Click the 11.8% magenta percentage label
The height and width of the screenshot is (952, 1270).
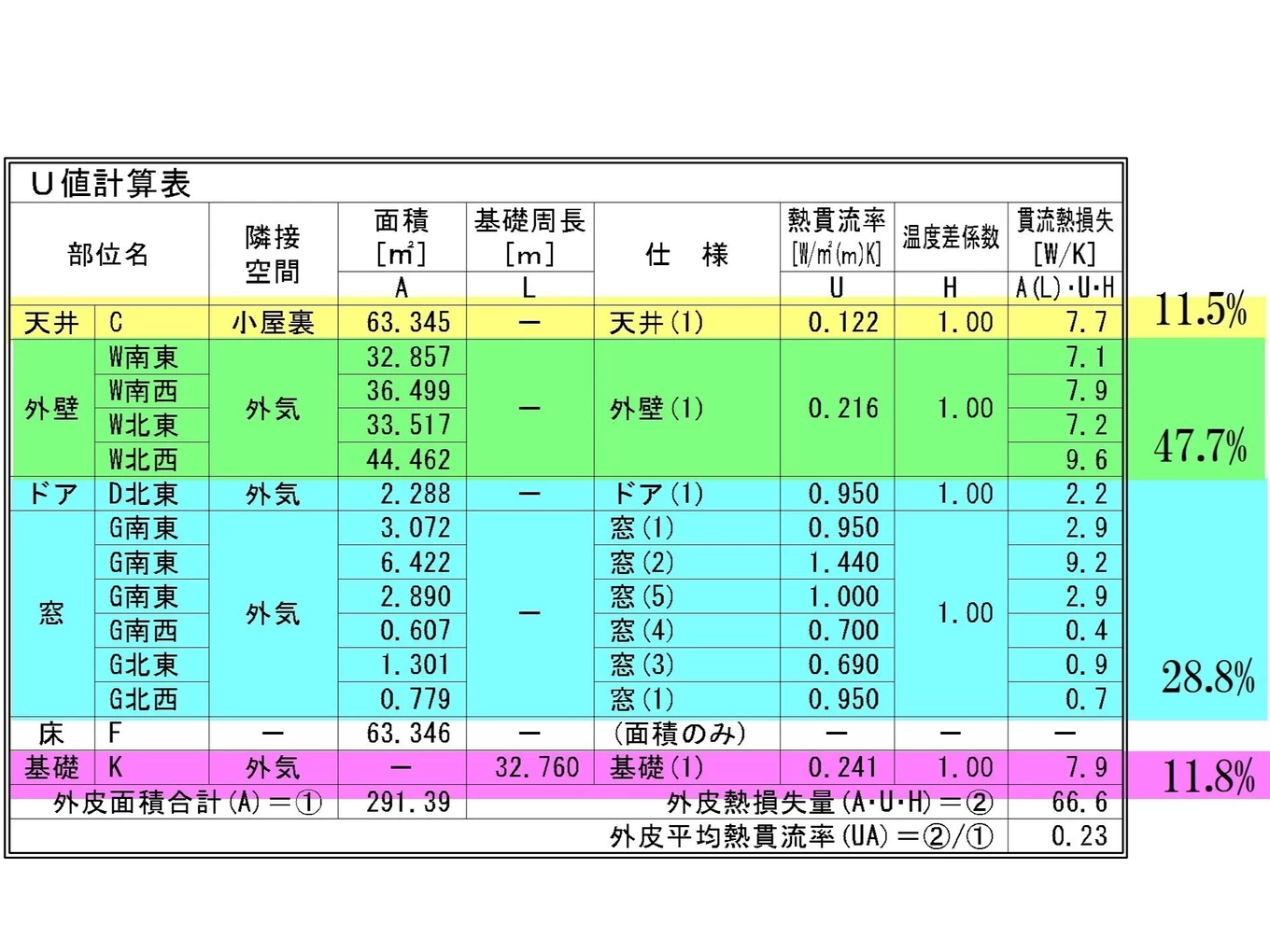[x=1207, y=777]
